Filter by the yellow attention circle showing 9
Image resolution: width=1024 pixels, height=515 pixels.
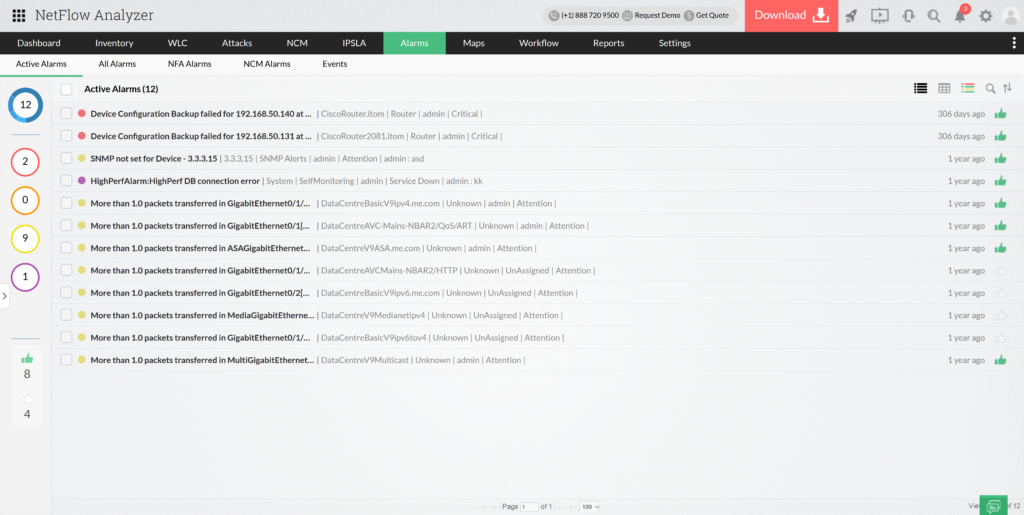coord(25,239)
